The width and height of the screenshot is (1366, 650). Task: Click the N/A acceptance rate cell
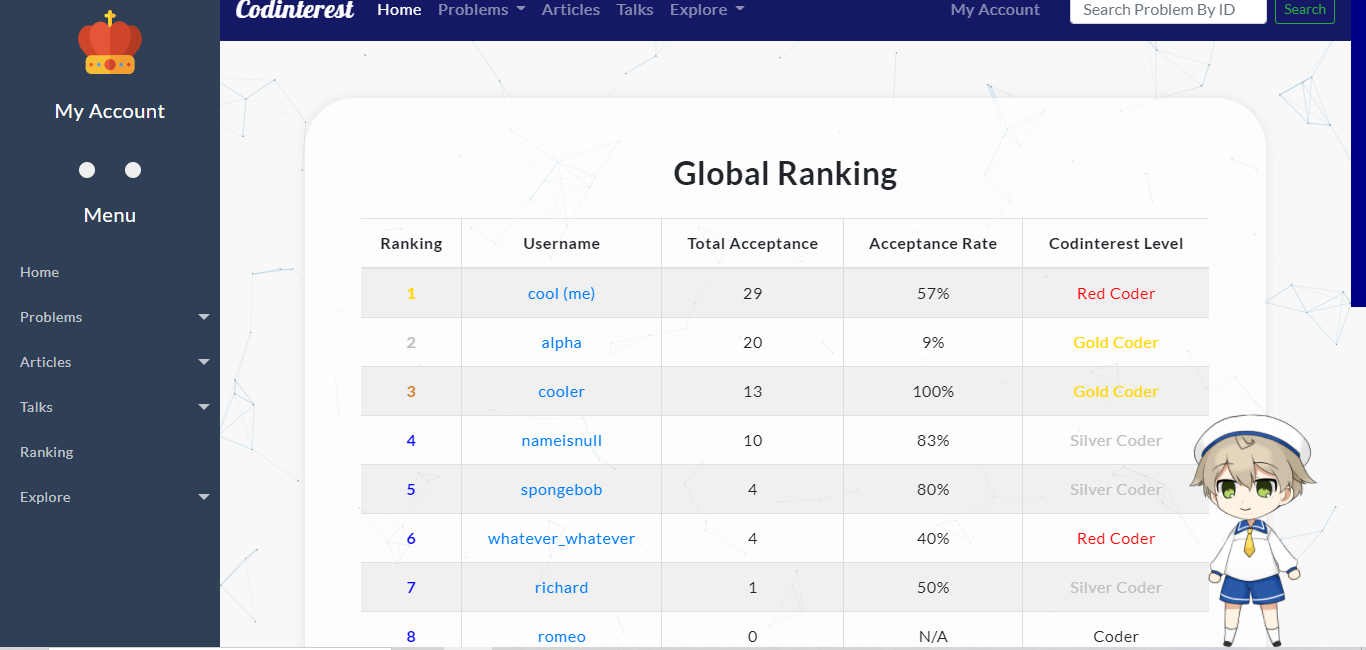(933, 636)
